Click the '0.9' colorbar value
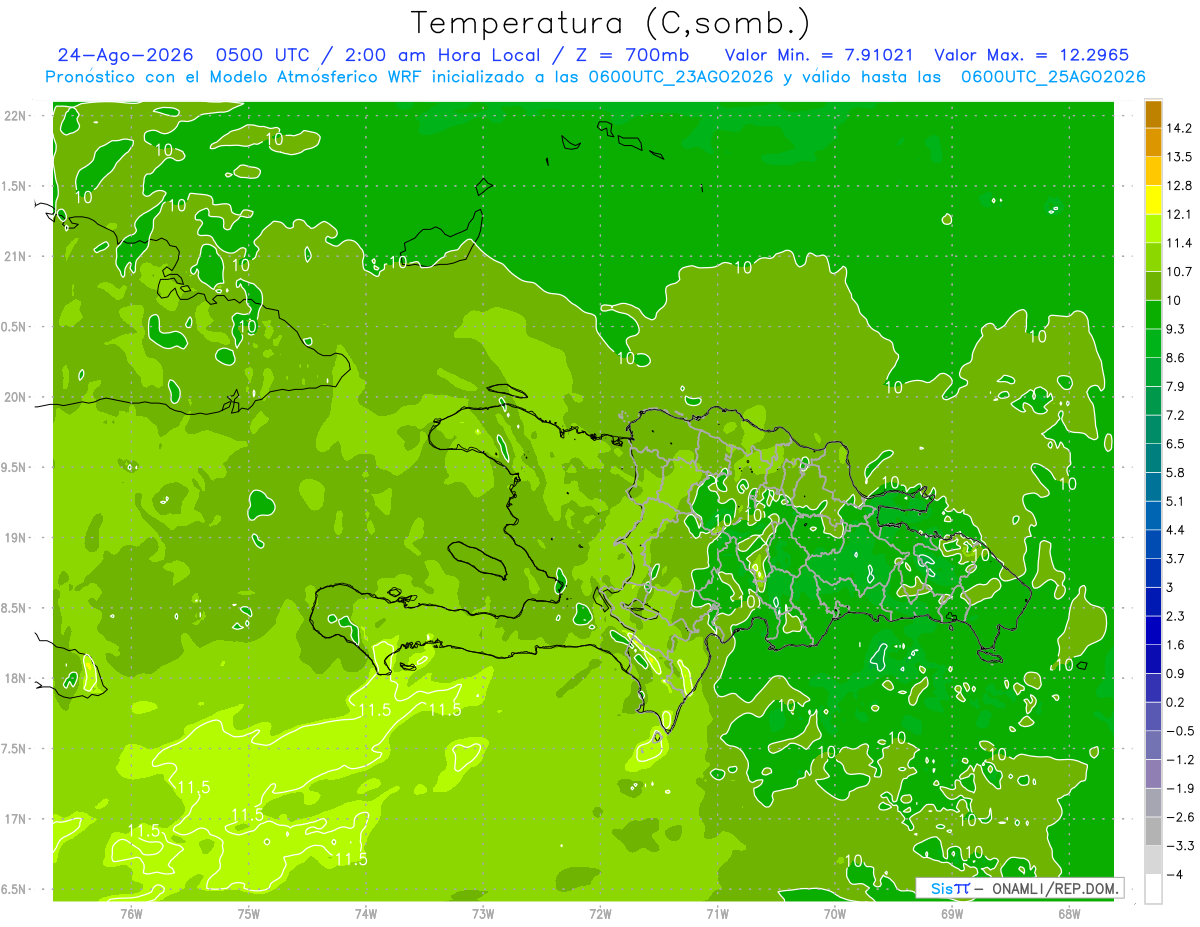Screen dimensions: 1200x927 [1176, 673]
